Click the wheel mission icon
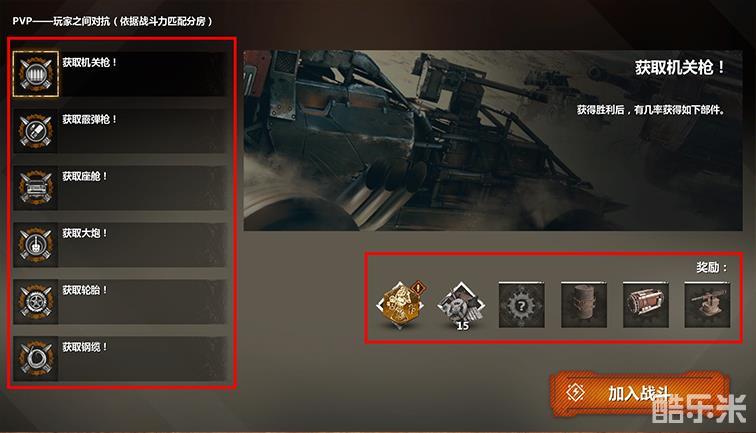The width and height of the screenshot is (756, 433). click(x=36, y=301)
